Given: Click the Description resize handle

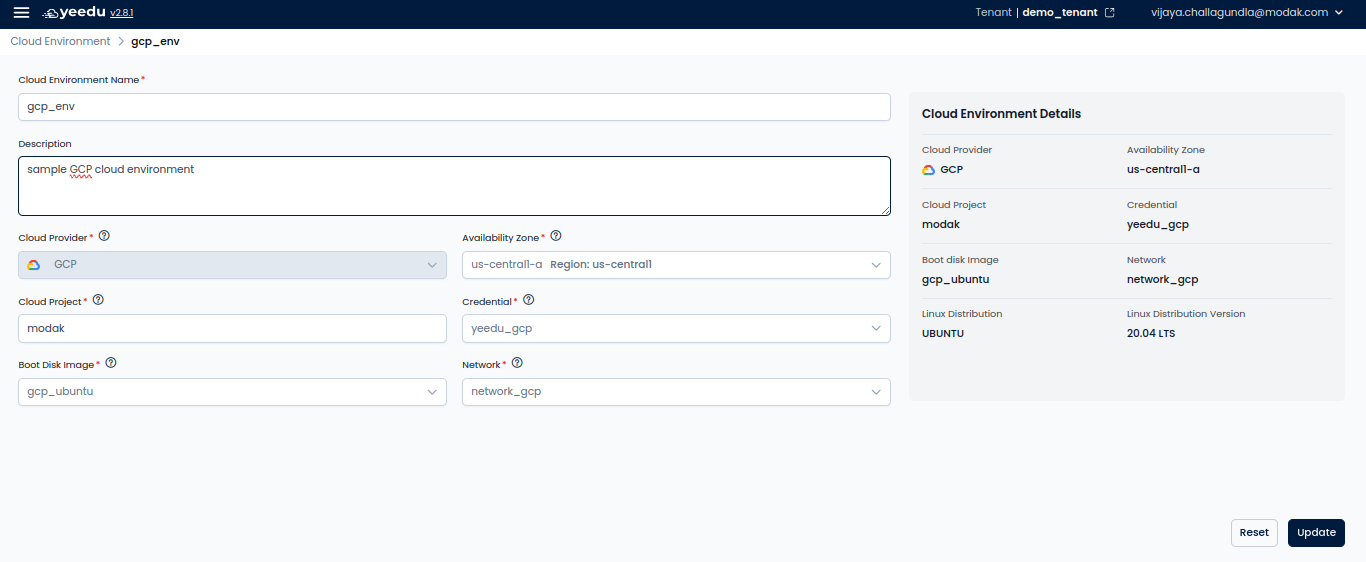Looking at the screenshot, I should (885, 210).
